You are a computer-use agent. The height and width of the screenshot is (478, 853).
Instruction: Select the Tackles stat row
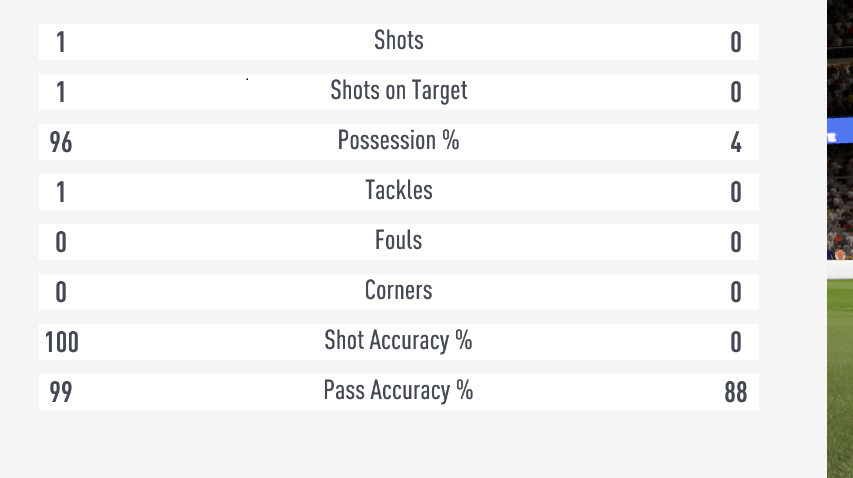pos(399,192)
